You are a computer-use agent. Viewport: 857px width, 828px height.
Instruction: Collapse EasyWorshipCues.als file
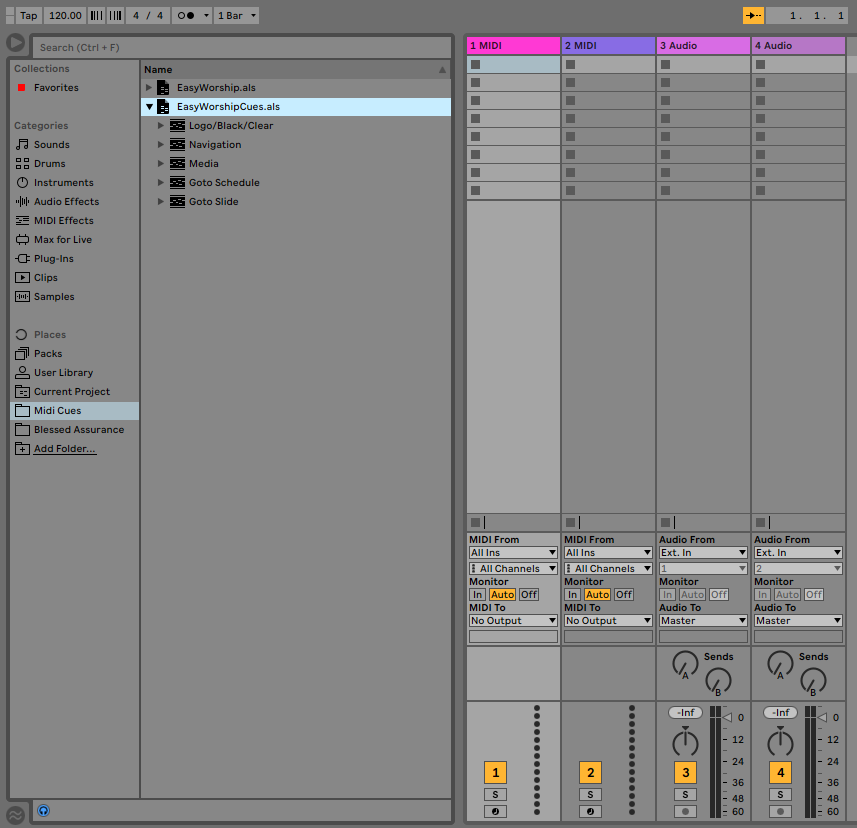click(x=149, y=107)
